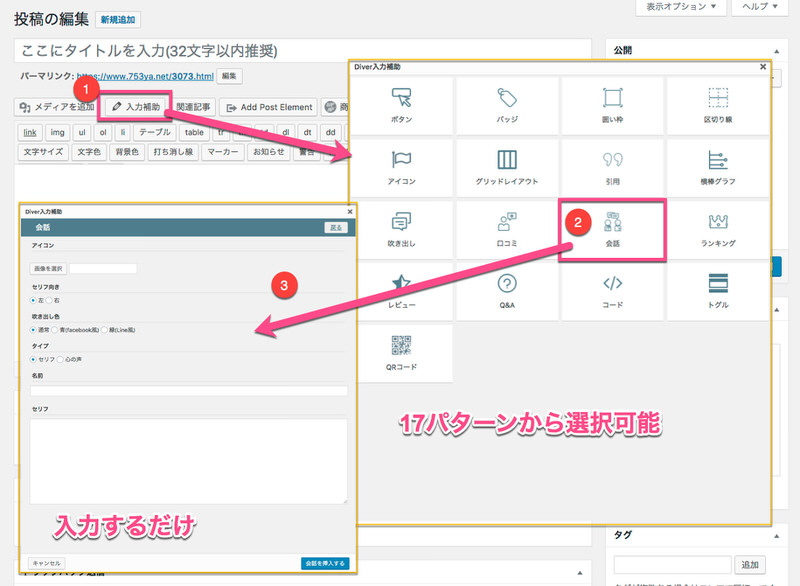Click the 入力補助 toolbar button
This screenshot has width=800, height=586.
click(x=136, y=107)
